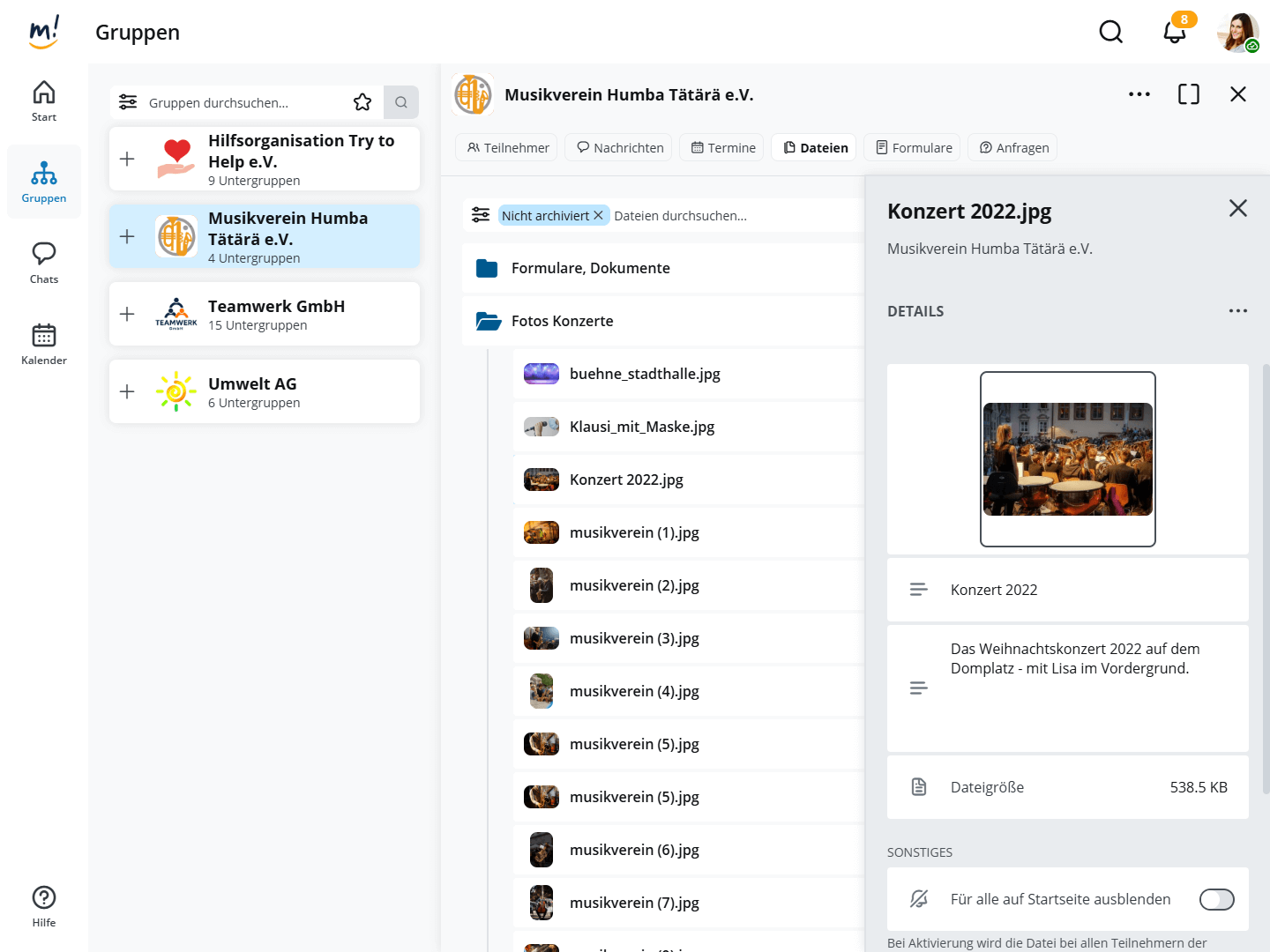The image size is (1270, 952).
Task: Toggle Für alle auf Startseite ausblenden
Action: 1216,899
